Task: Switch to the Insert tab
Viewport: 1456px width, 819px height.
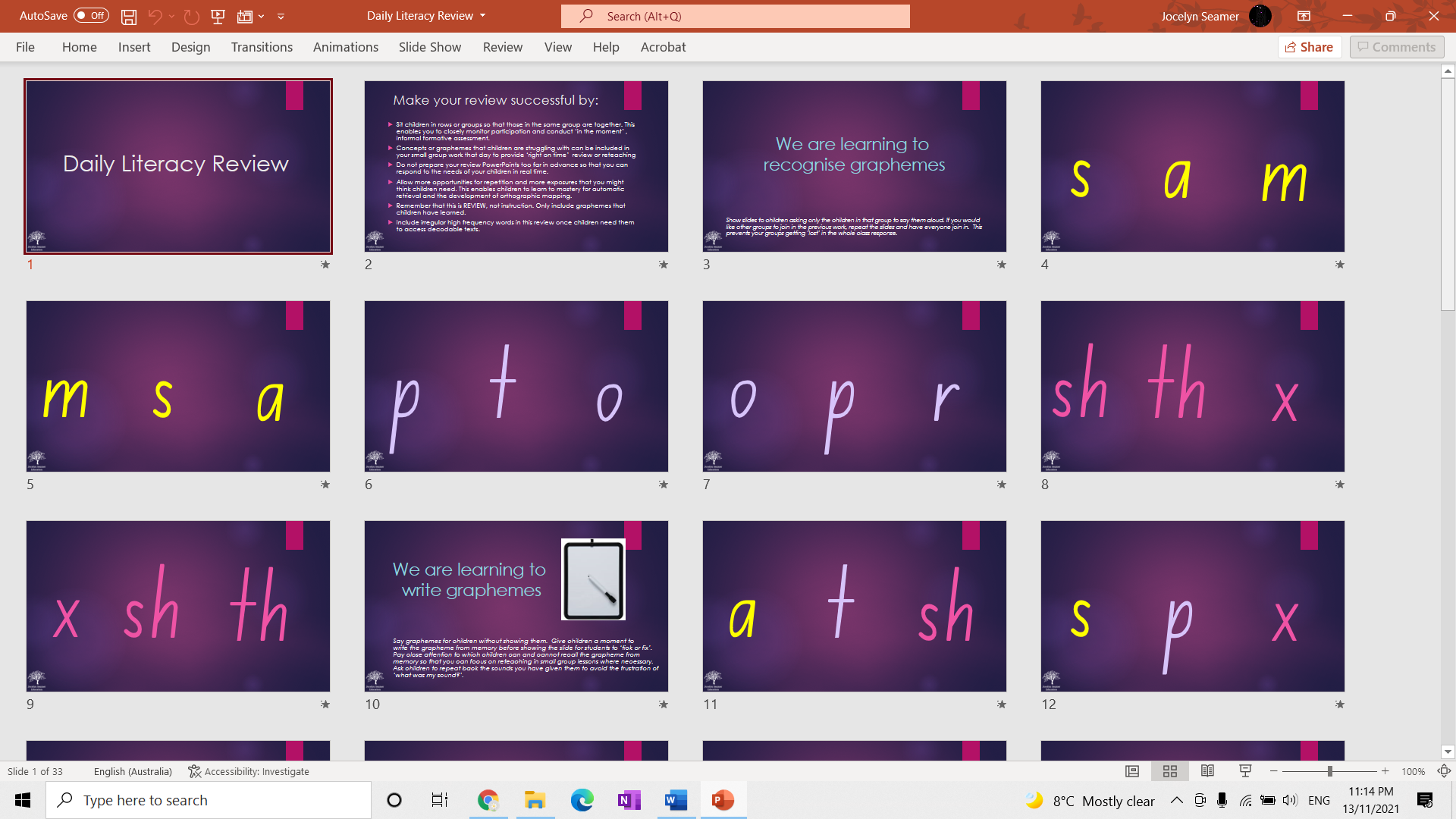Action: [x=134, y=47]
